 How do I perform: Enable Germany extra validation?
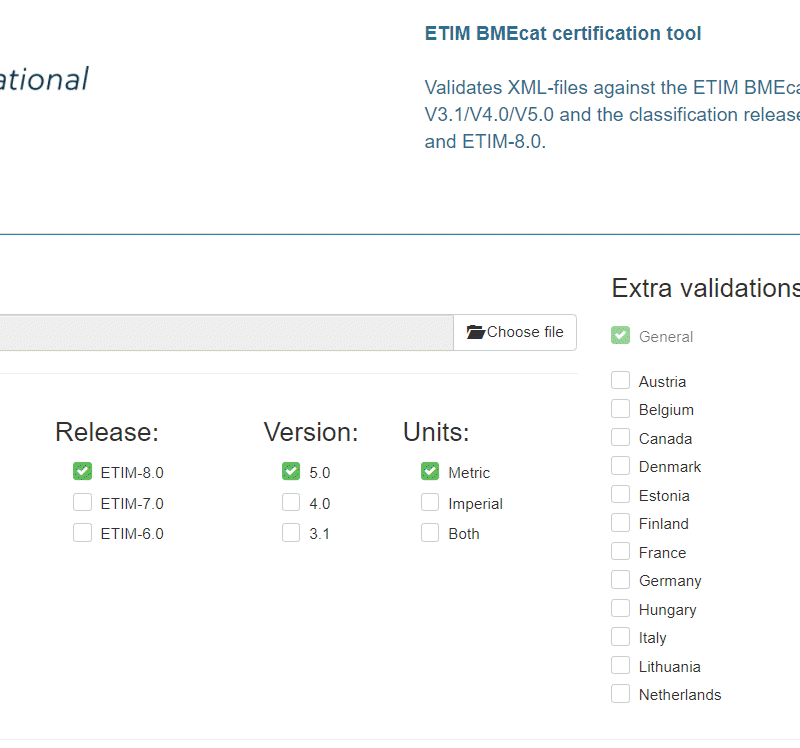point(621,580)
